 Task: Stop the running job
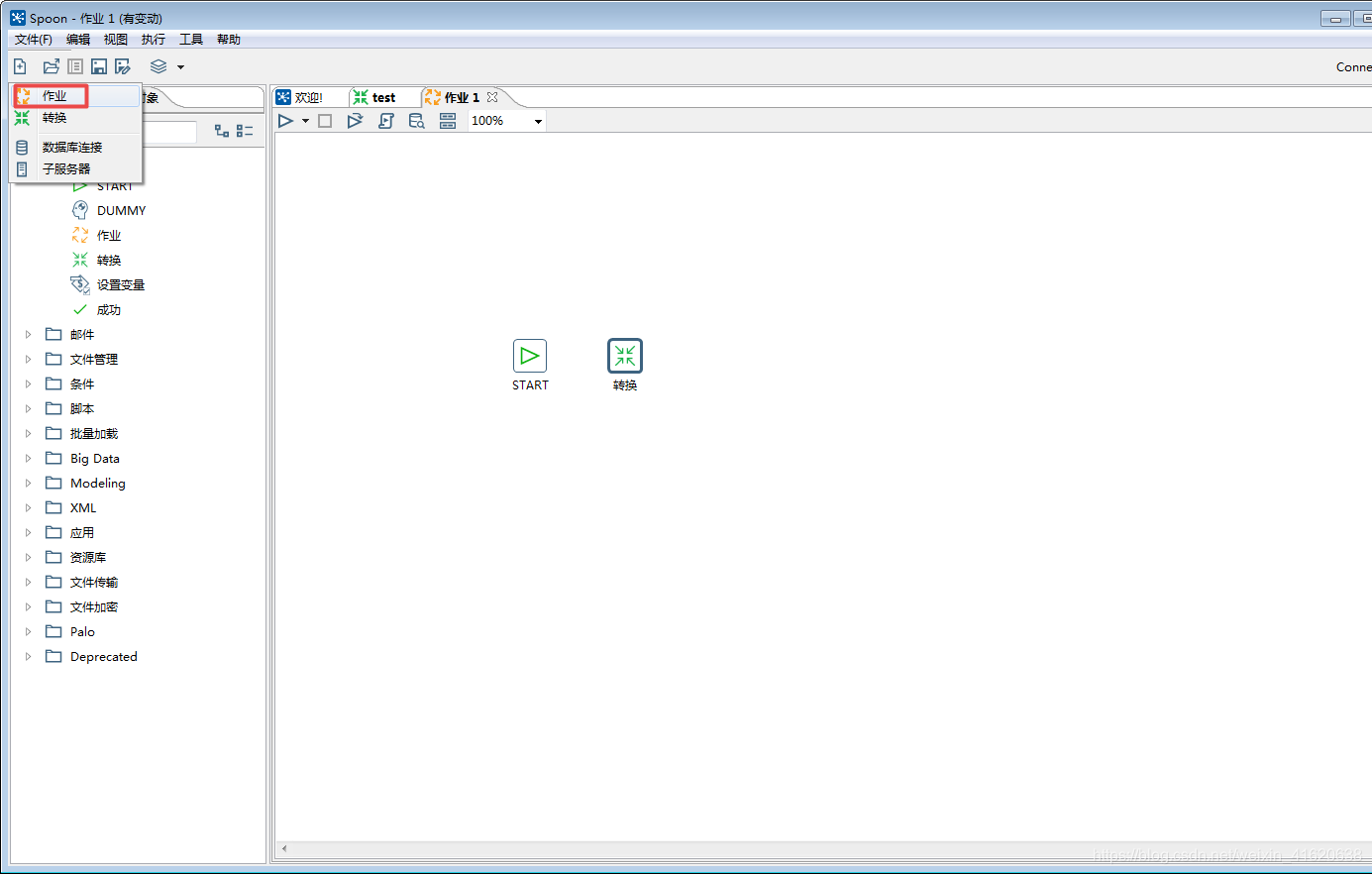[x=325, y=121]
